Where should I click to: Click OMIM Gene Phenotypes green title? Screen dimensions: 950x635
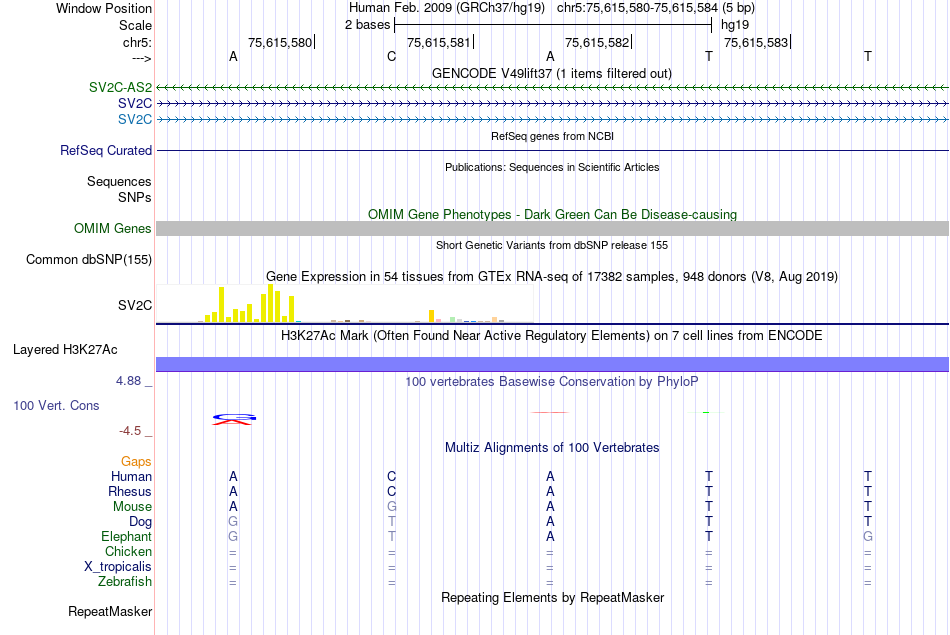(x=553, y=214)
